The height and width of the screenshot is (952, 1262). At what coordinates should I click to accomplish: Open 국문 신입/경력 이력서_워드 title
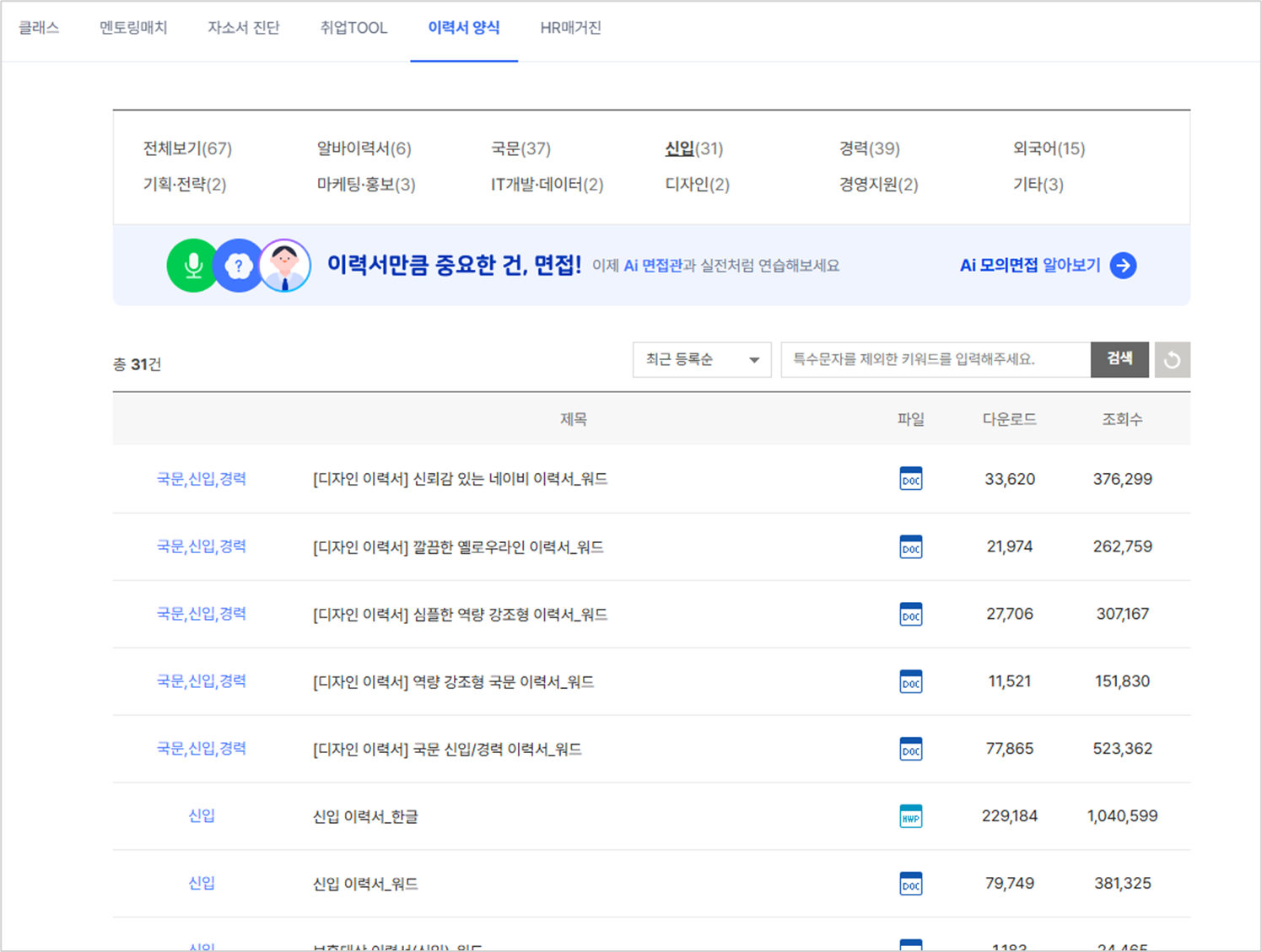pos(447,750)
